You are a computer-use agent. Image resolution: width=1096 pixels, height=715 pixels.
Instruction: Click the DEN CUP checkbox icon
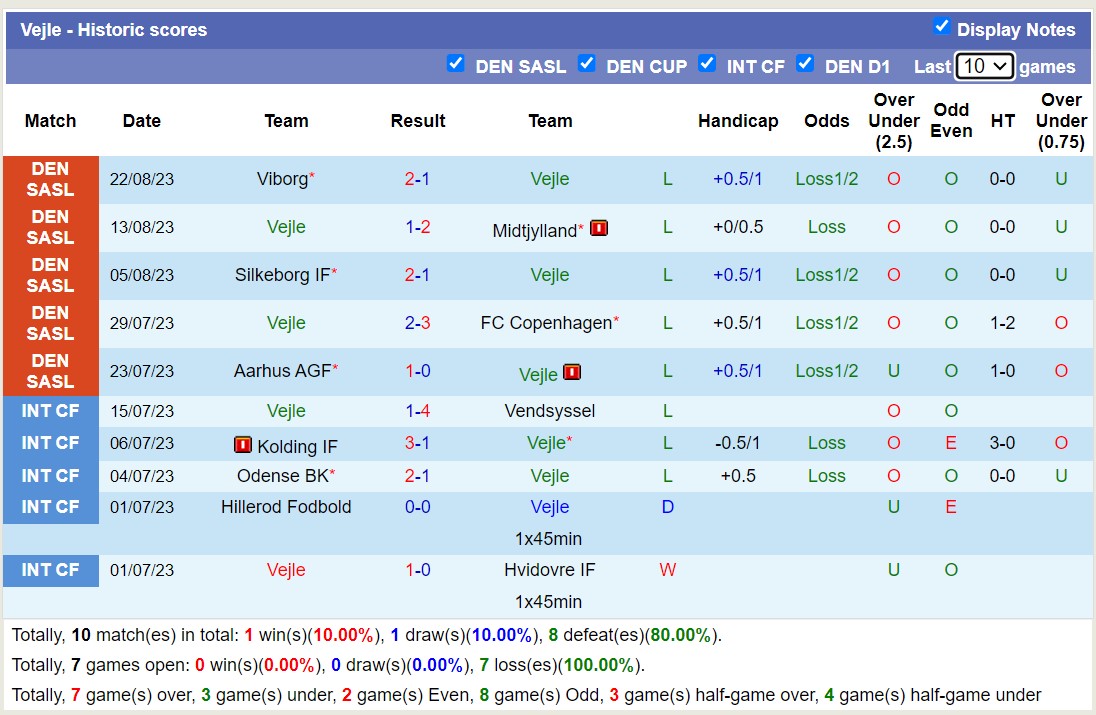[x=587, y=64]
